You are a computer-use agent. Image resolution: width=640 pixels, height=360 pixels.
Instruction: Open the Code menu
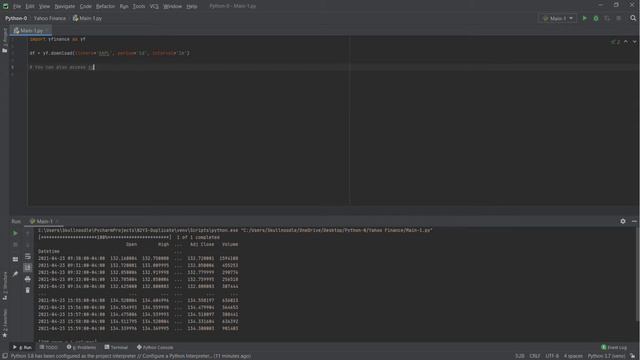(x=85, y=6)
